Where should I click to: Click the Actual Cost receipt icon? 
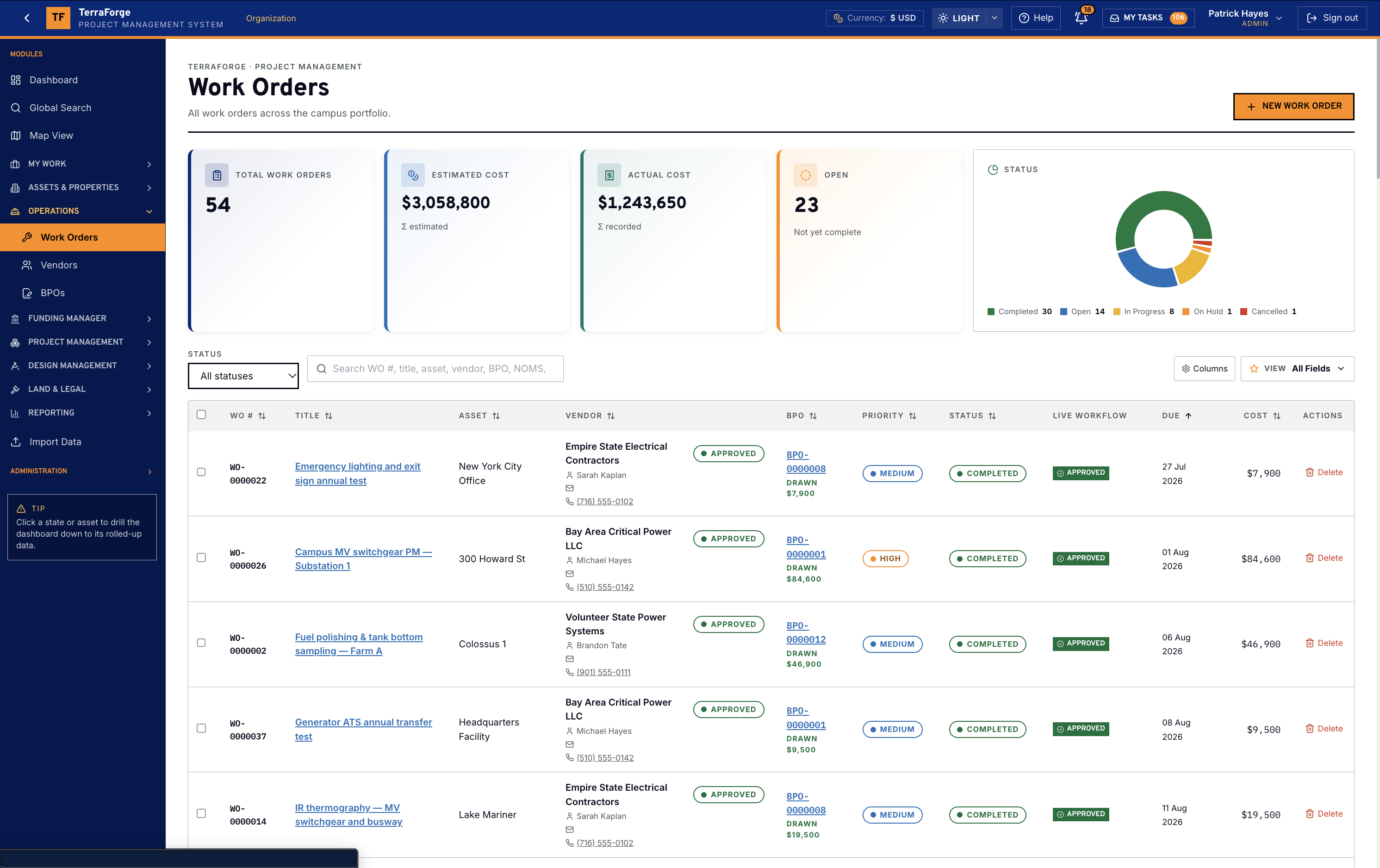(x=609, y=175)
